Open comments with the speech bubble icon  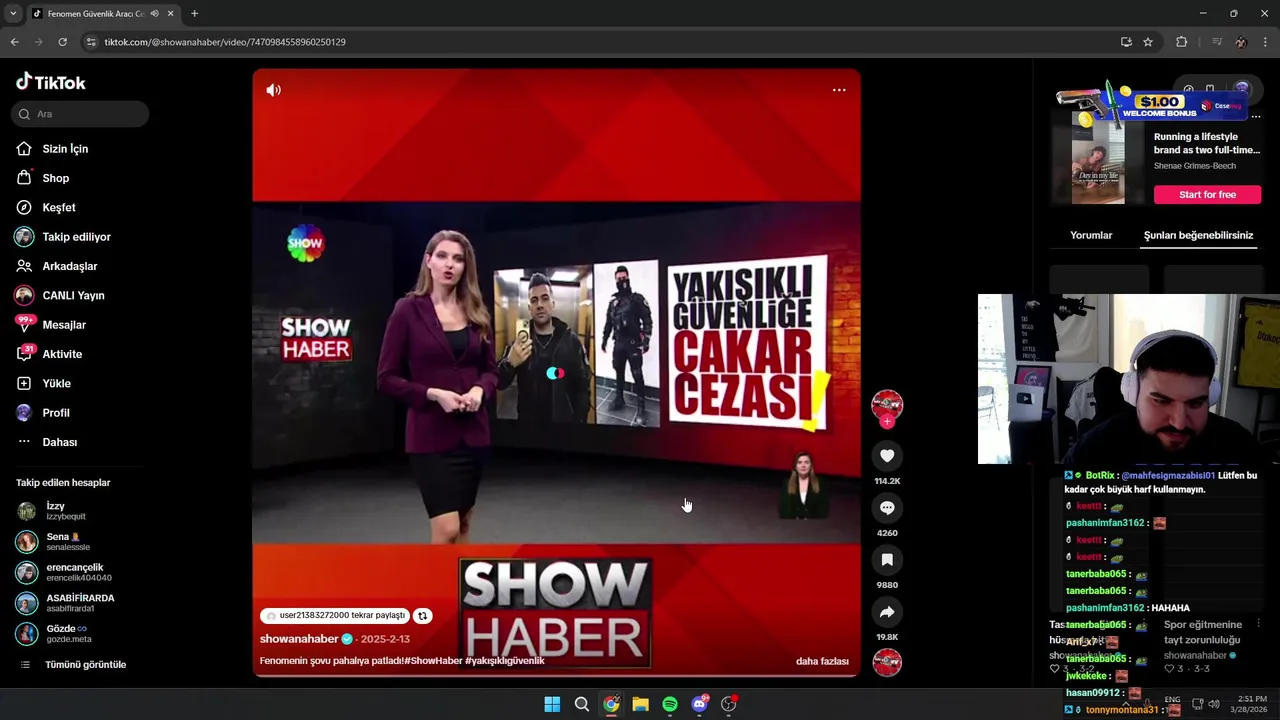887,508
